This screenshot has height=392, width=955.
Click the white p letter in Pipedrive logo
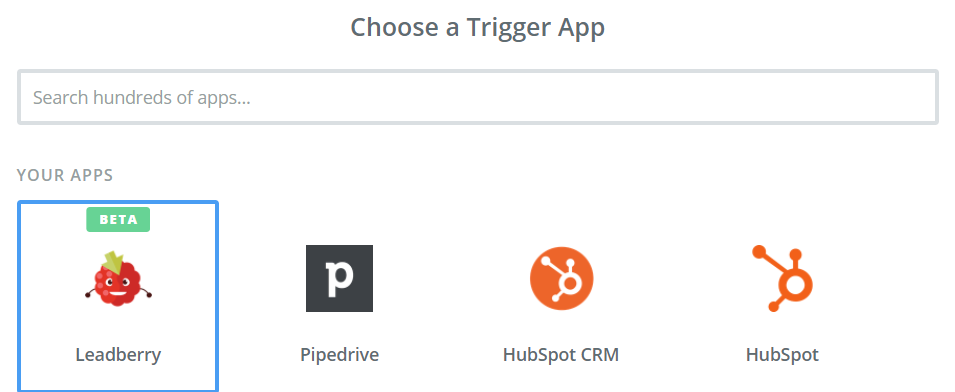[339, 279]
